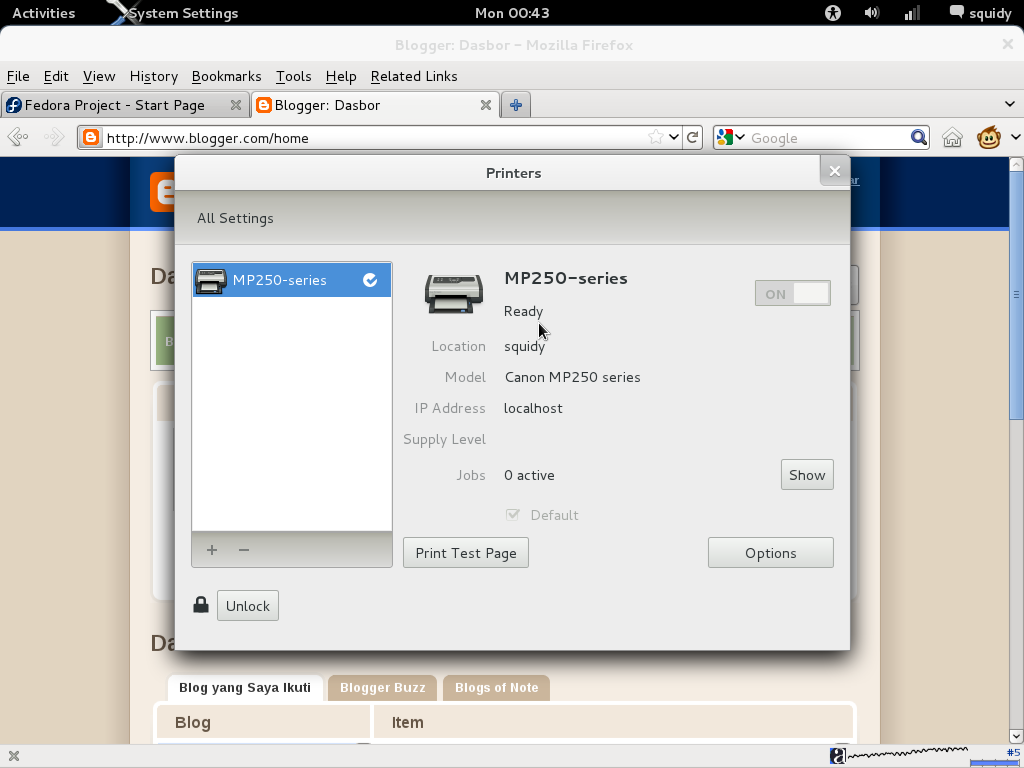Go to Firefox home page icon
1024x768 pixels.
coord(952,138)
